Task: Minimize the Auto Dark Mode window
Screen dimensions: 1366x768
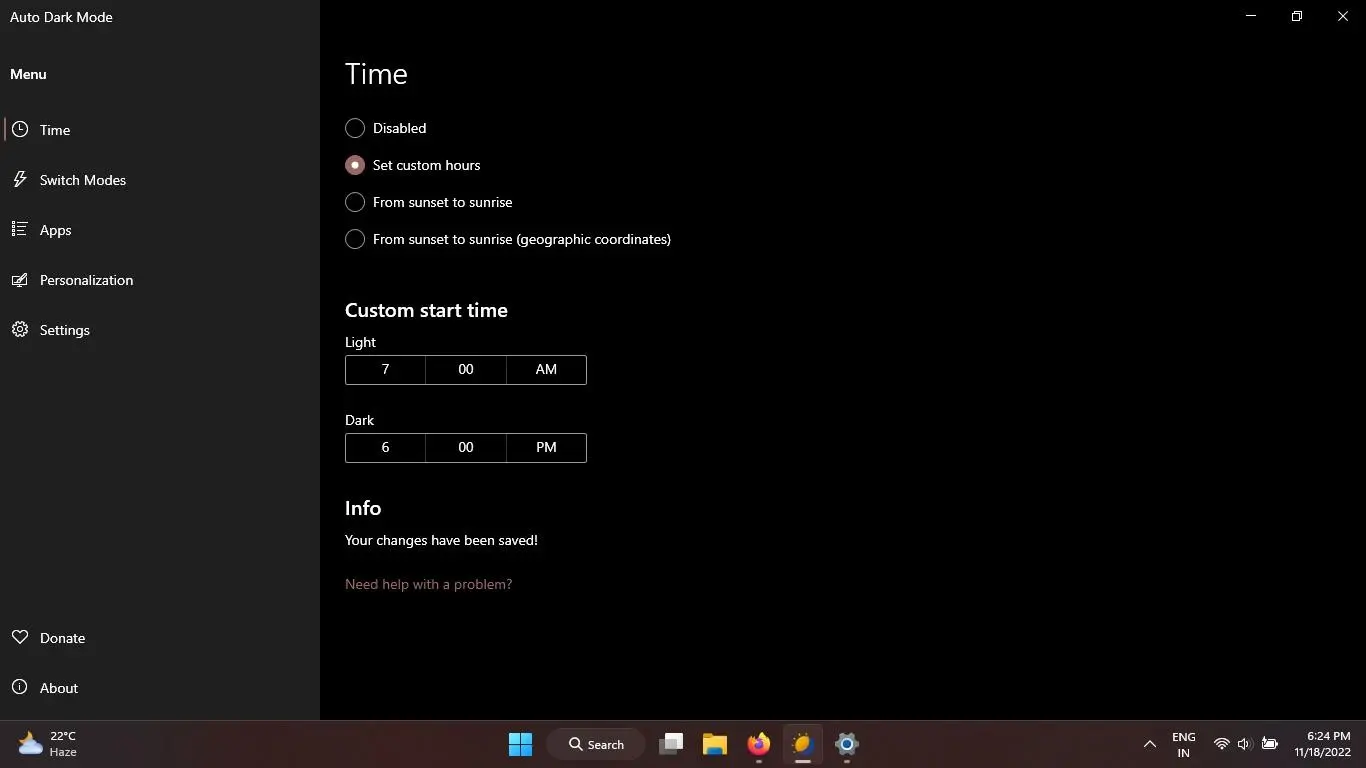Action: tap(1251, 16)
